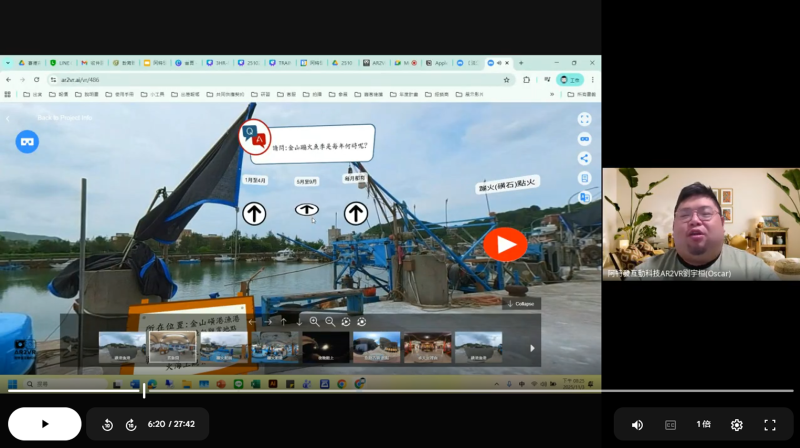
Task: Zoom out on the panorama view
Action: tap(330, 322)
